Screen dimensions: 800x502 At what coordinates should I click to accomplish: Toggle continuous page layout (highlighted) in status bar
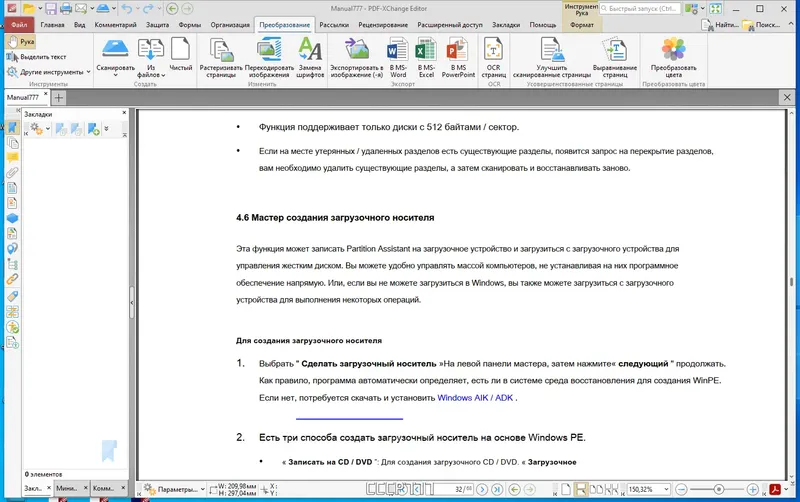click(x=581, y=489)
